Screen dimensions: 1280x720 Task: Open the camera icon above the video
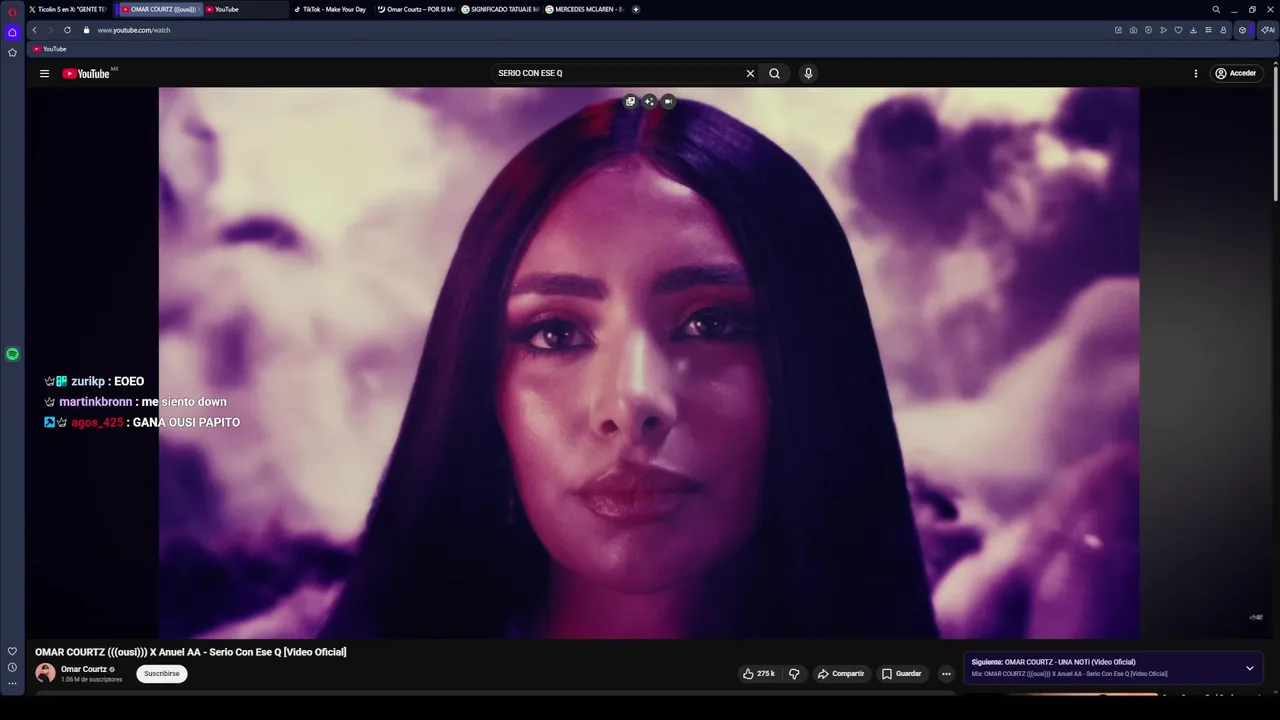coord(668,101)
